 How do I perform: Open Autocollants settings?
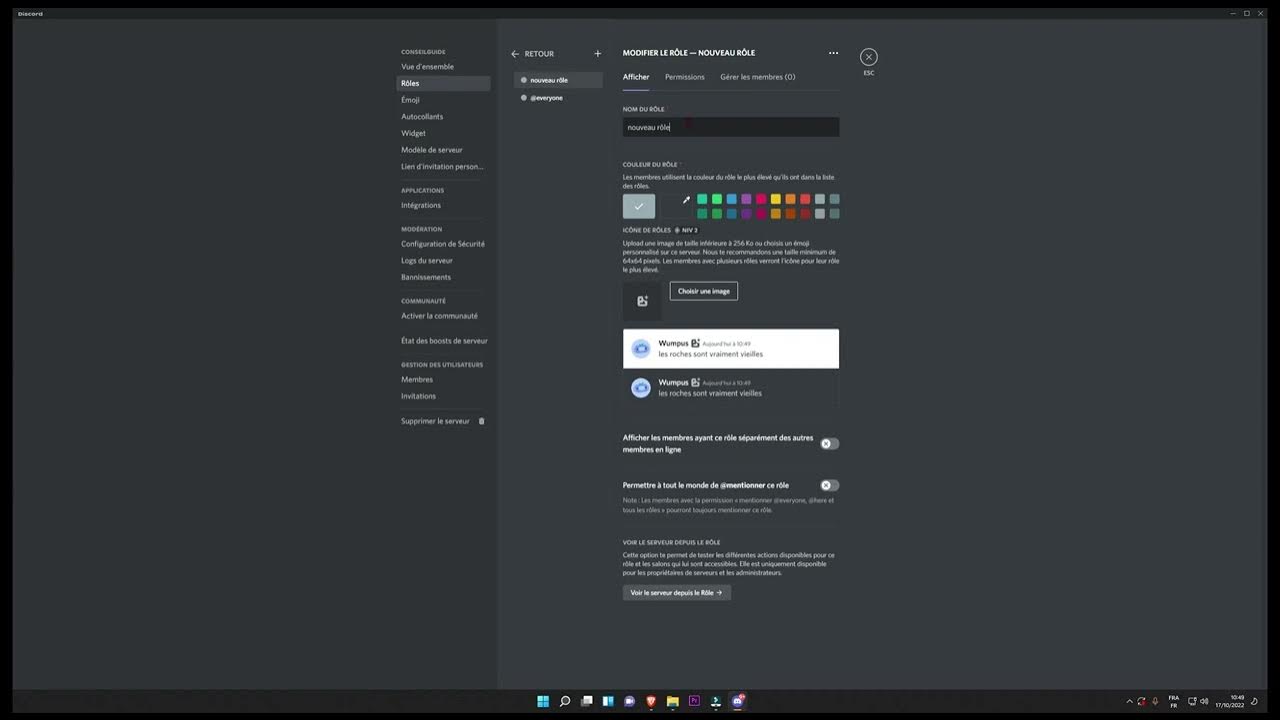443,117
